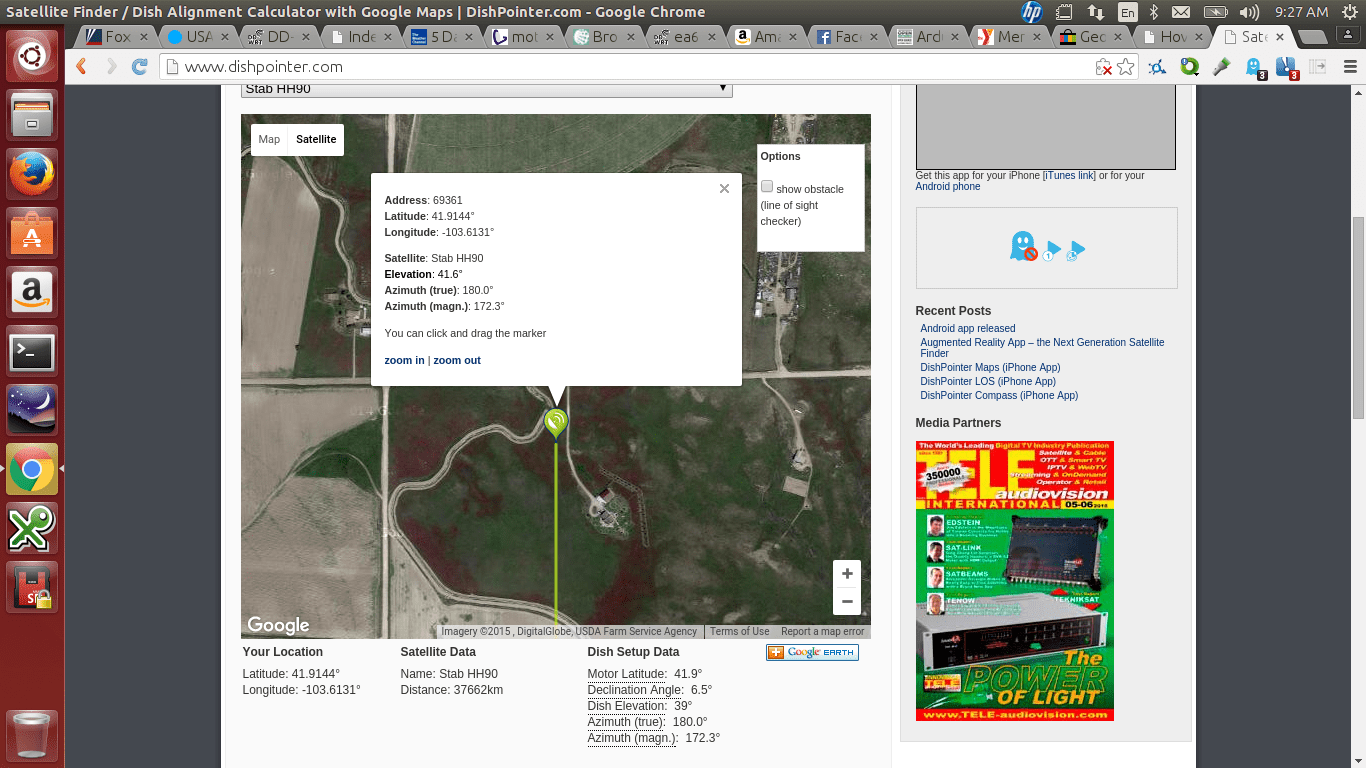Open DishPointer Compass (iPhone App) link
The height and width of the screenshot is (768, 1366).
tap(999, 395)
